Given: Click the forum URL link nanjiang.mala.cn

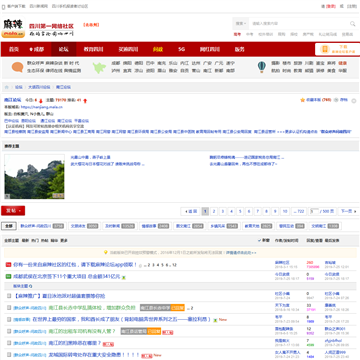Looking at the screenshot, I should tap(42, 107).
